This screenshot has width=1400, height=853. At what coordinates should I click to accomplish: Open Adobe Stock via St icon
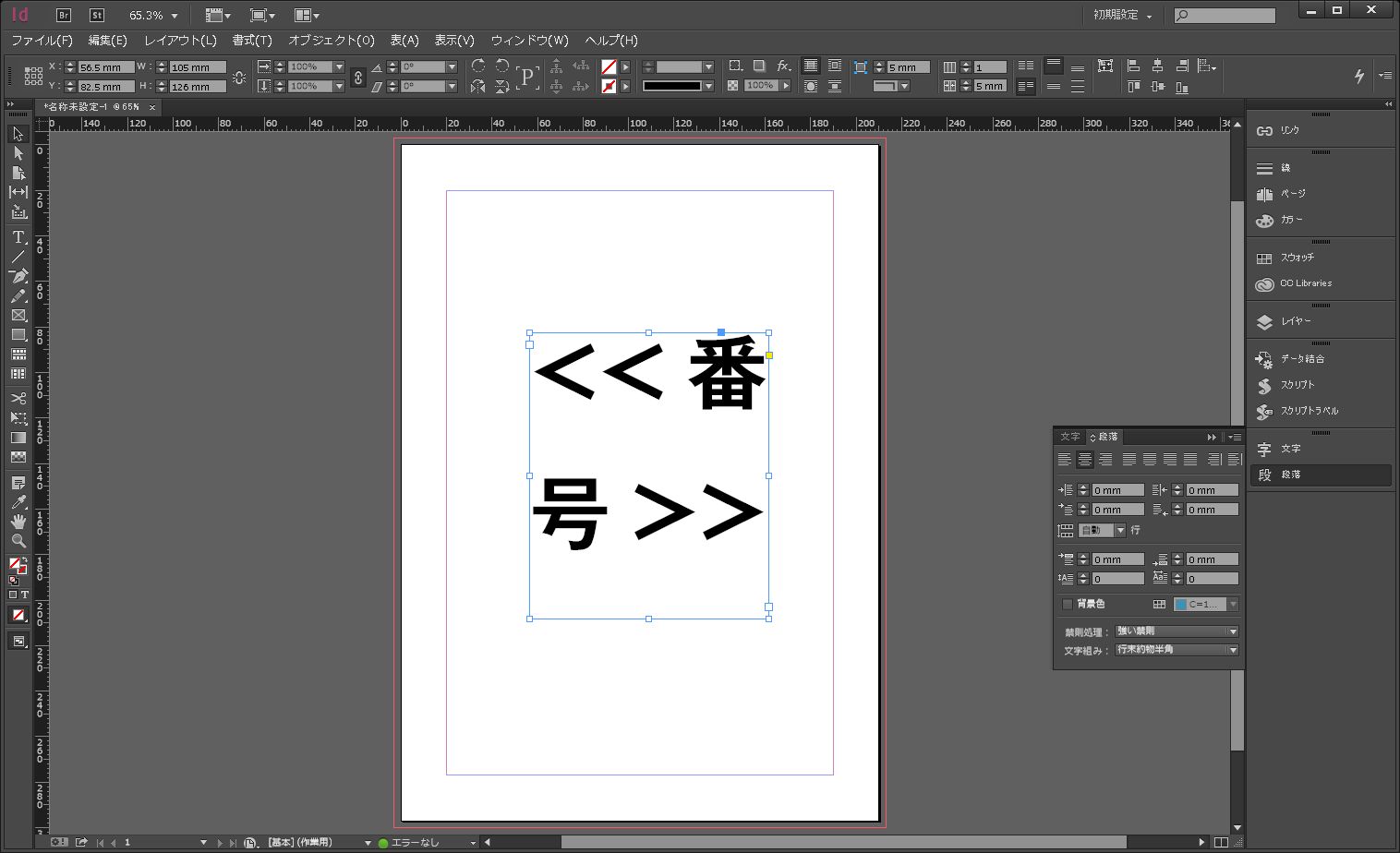pyautogui.click(x=97, y=15)
